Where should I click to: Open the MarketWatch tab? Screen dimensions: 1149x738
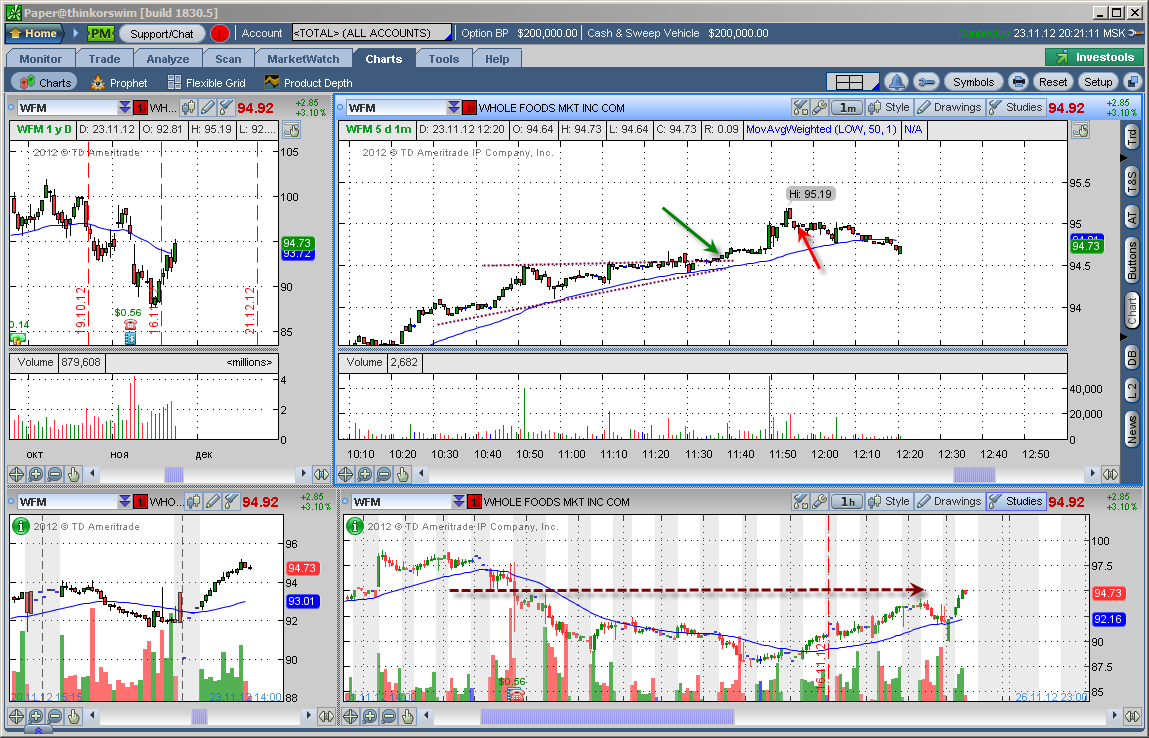(303, 59)
